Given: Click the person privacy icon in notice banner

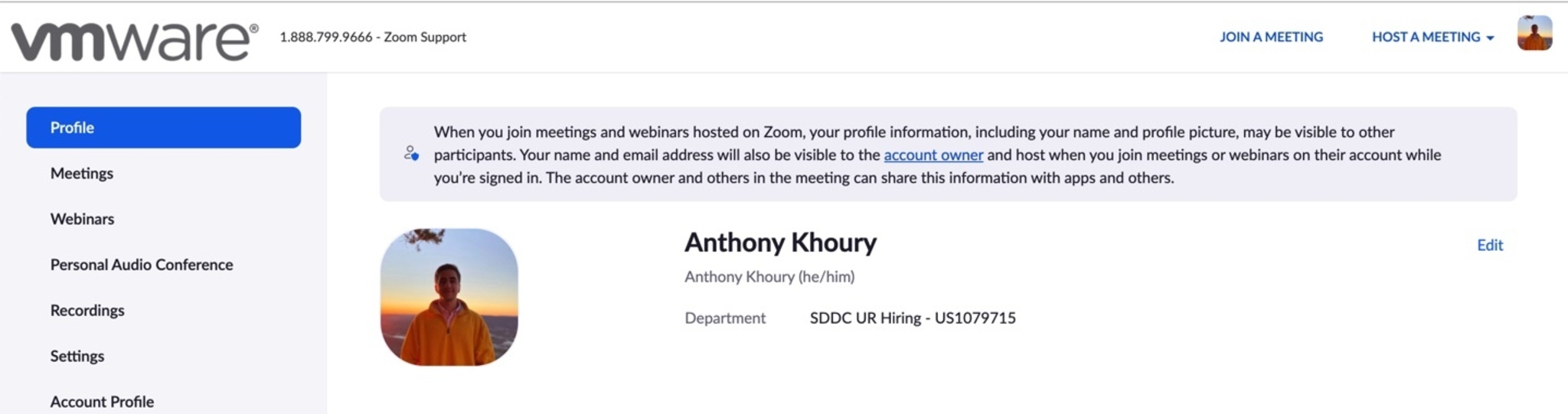Looking at the screenshot, I should pos(411,154).
